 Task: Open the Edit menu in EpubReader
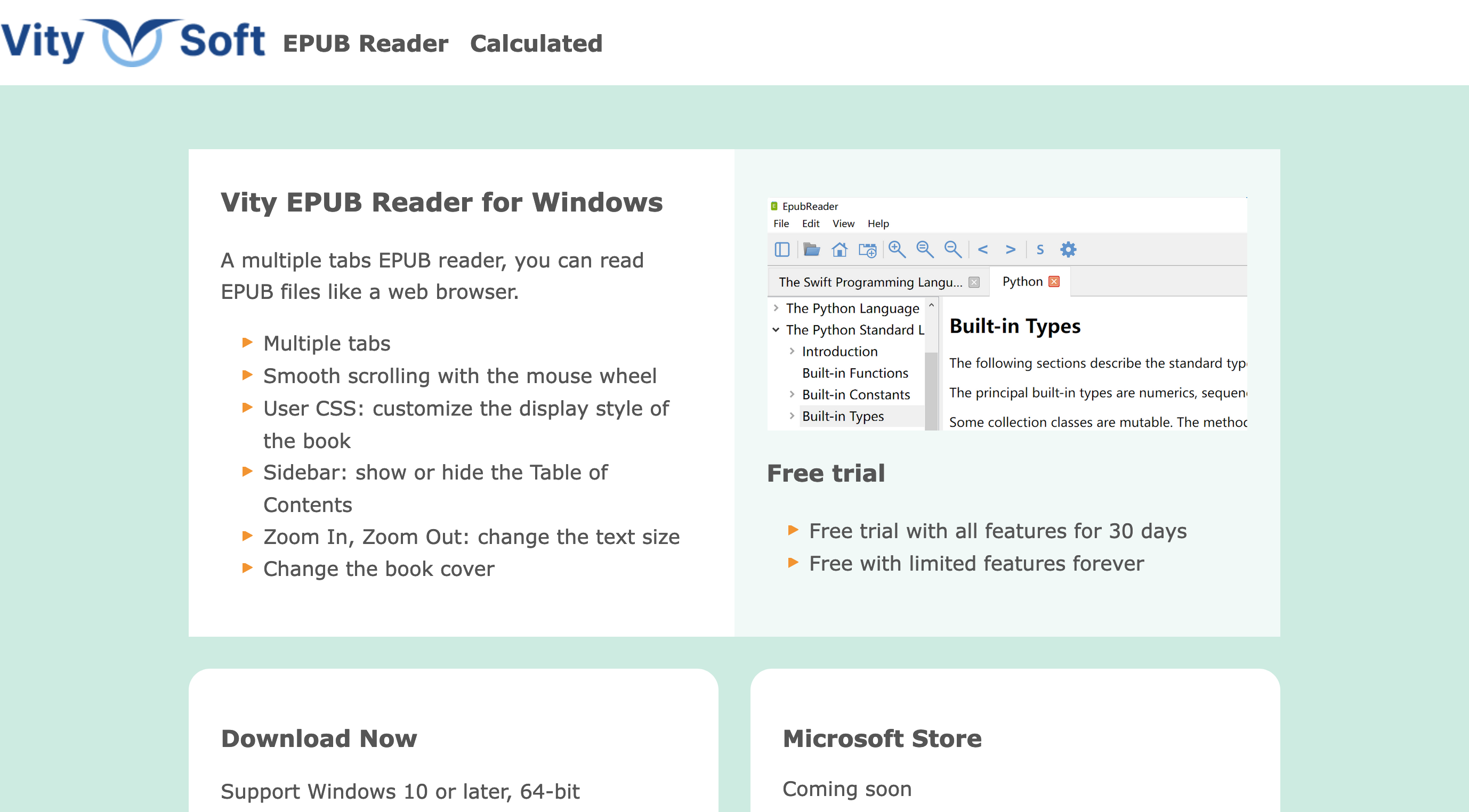pos(810,224)
